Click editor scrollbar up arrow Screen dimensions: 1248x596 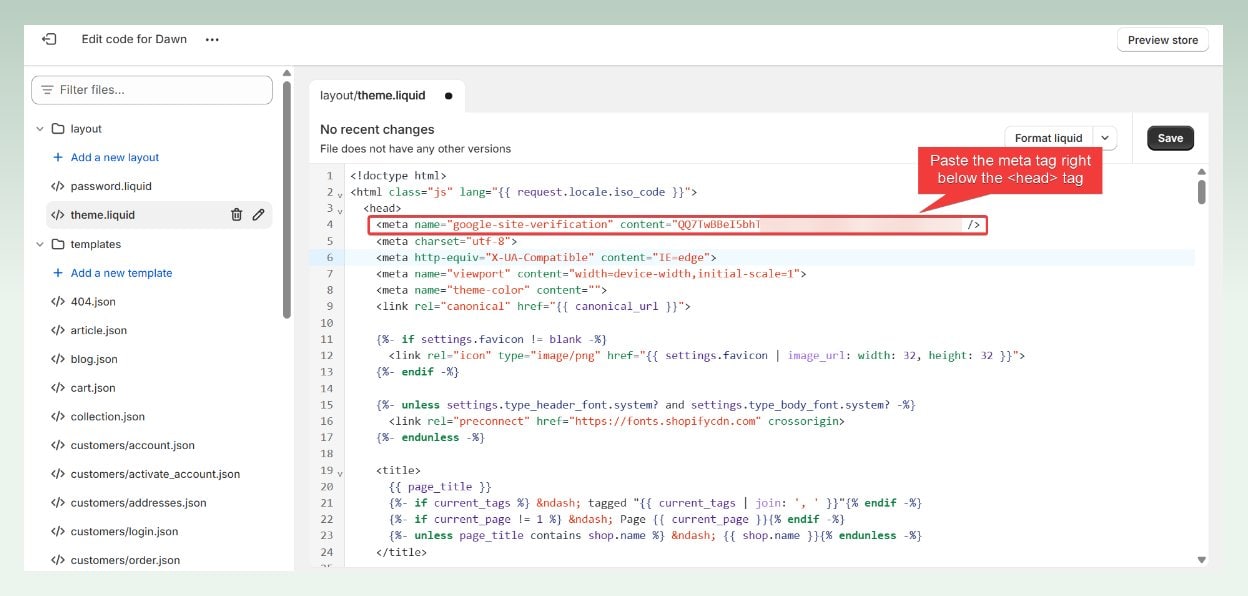coord(1201,172)
